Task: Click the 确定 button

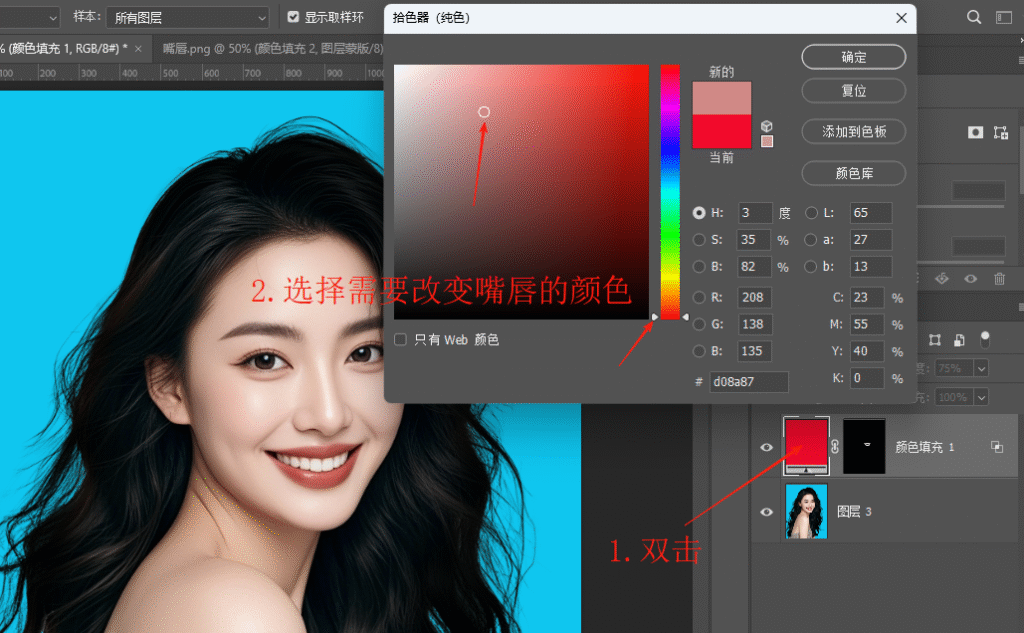Action: click(x=854, y=57)
